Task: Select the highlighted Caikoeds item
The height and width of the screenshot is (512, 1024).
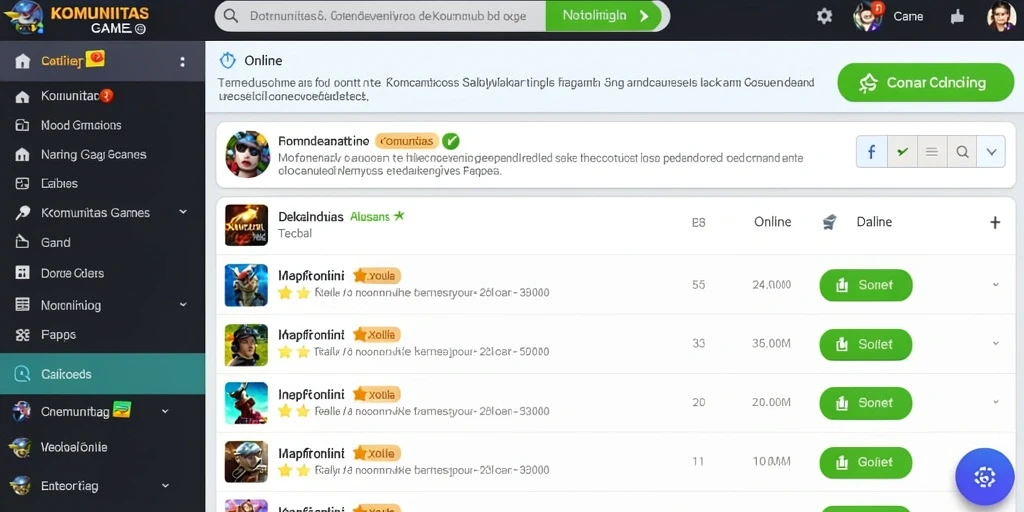Action: (103, 374)
